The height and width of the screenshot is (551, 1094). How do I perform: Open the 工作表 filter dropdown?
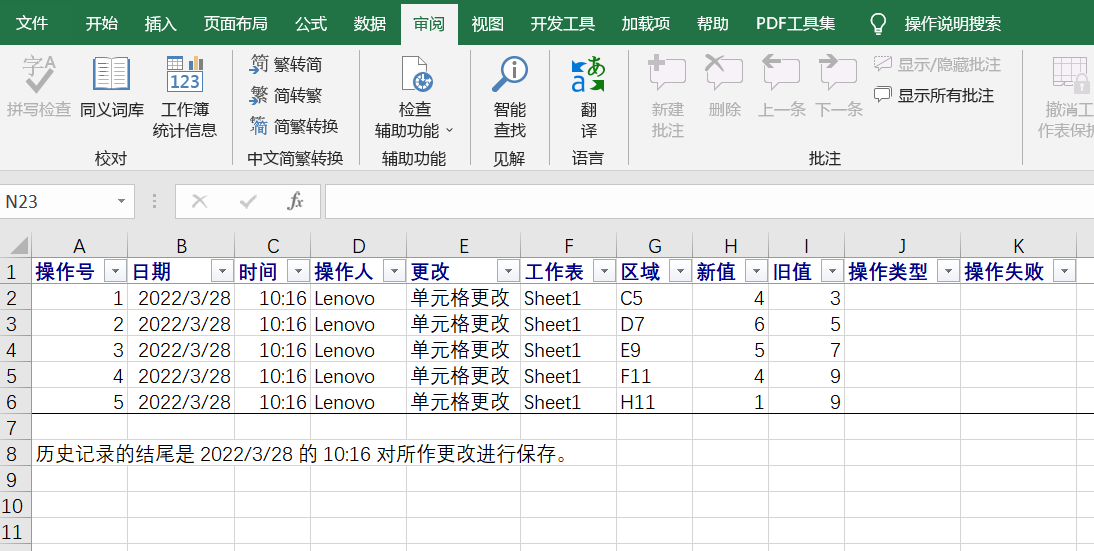pyautogui.click(x=604, y=271)
